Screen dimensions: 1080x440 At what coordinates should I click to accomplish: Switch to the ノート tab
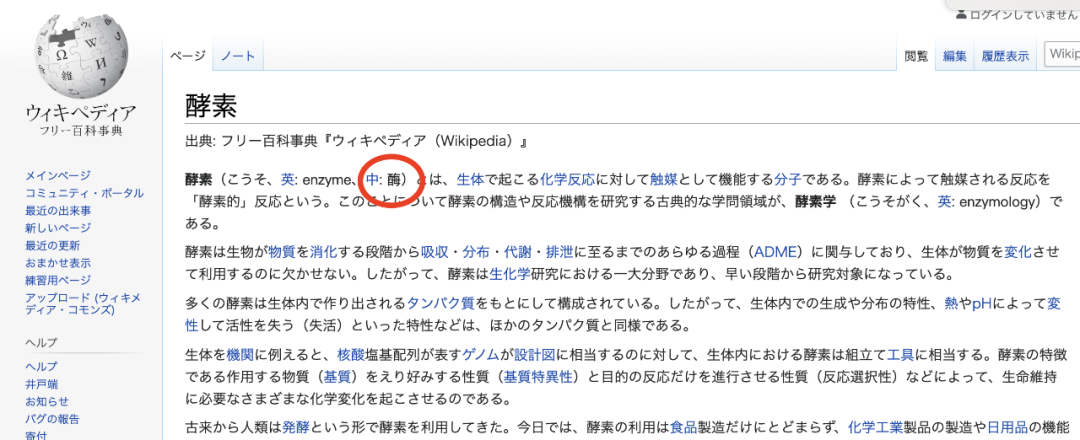pos(238,56)
